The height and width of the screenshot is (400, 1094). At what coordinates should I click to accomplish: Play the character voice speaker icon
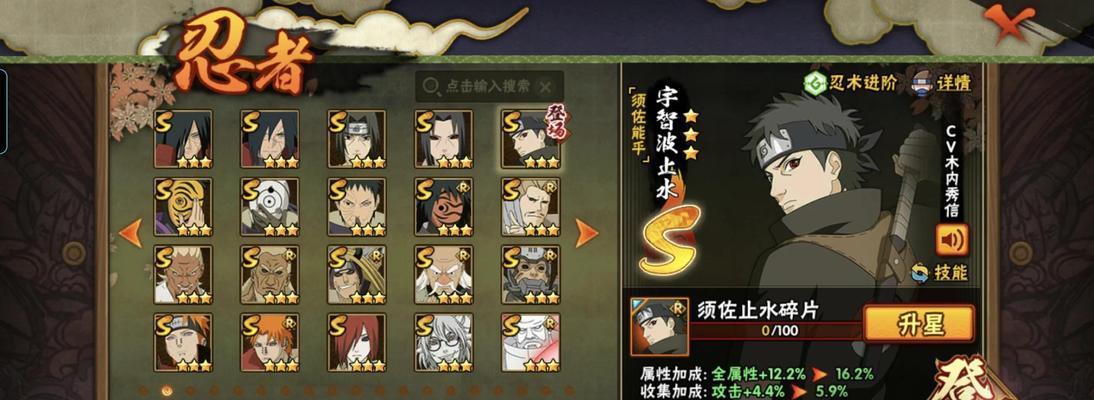(952, 239)
